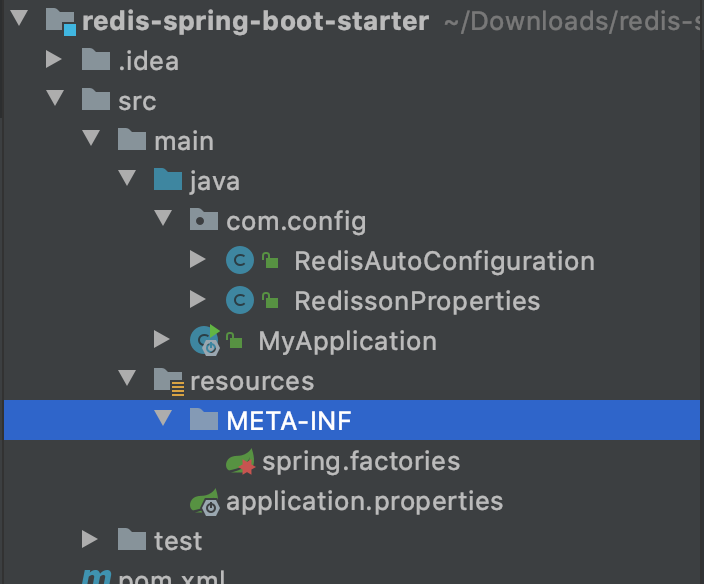Expand the test folder arrow
704x584 pixels.
coord(90,539)
